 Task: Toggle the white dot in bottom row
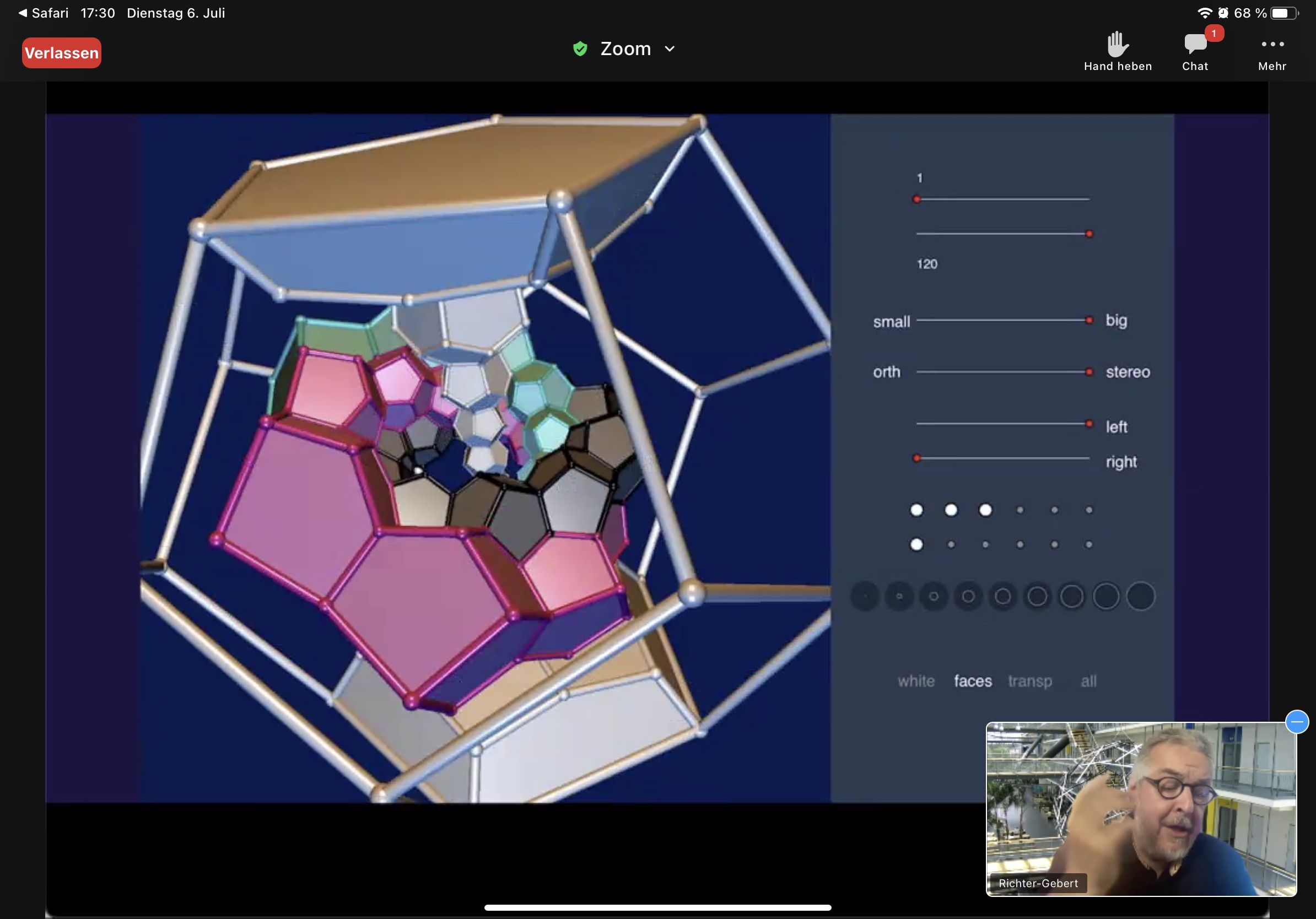click(916, 544)
